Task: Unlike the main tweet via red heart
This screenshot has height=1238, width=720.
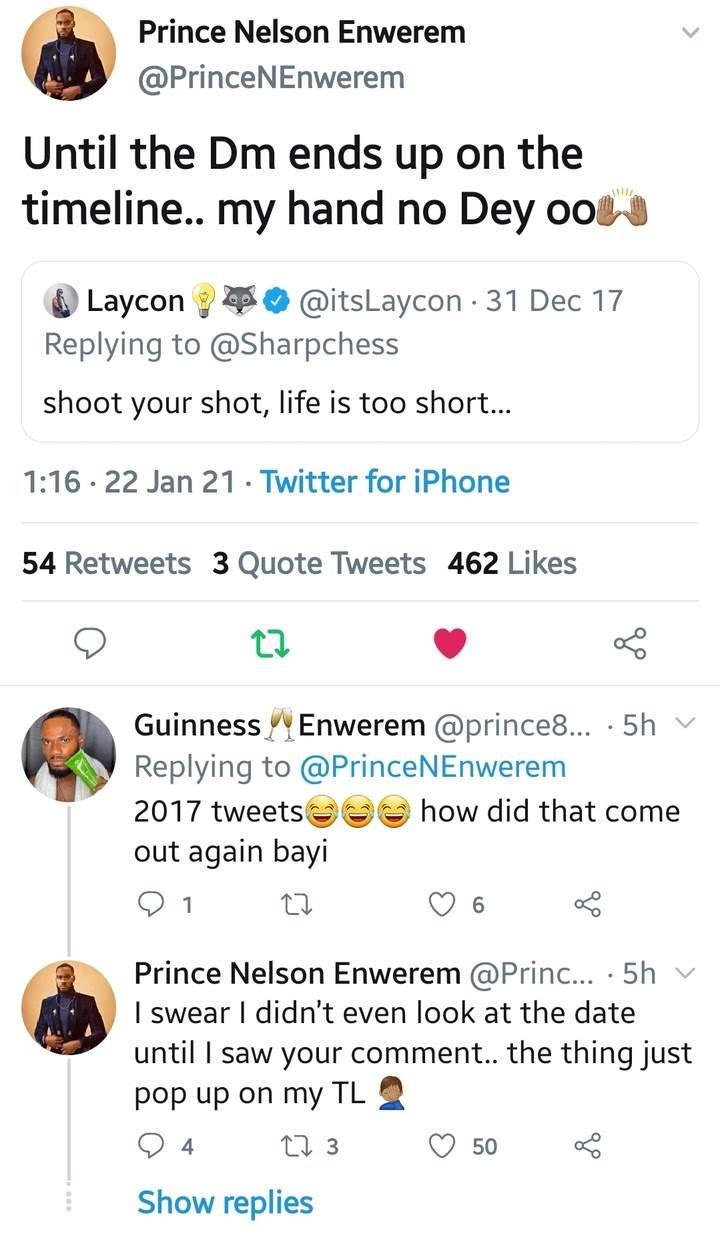Action: click(x=450, y=643)
